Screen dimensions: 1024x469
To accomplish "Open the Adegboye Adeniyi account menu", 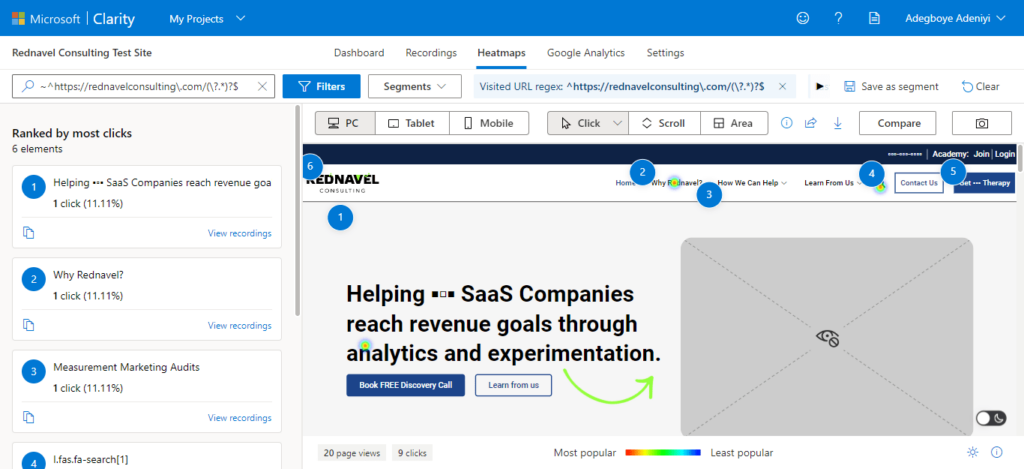I will click(x=956, y=18).
